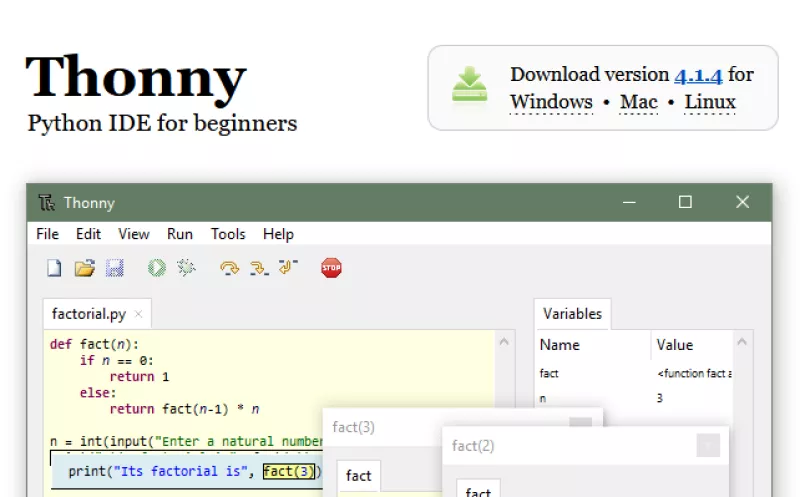
Task: Download Thonny for Mac
Action: [x=638, y=102]
